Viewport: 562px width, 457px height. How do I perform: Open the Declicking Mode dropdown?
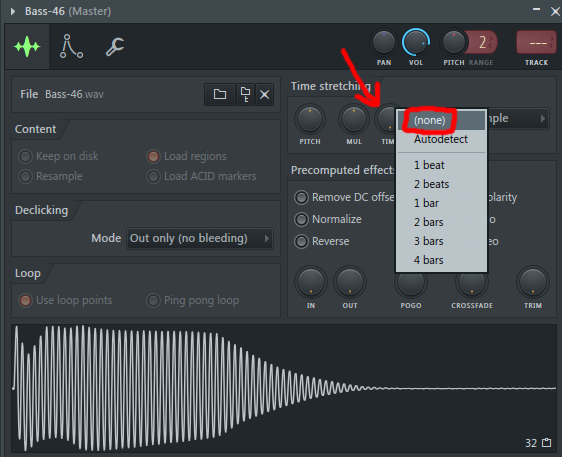[200, 238]
